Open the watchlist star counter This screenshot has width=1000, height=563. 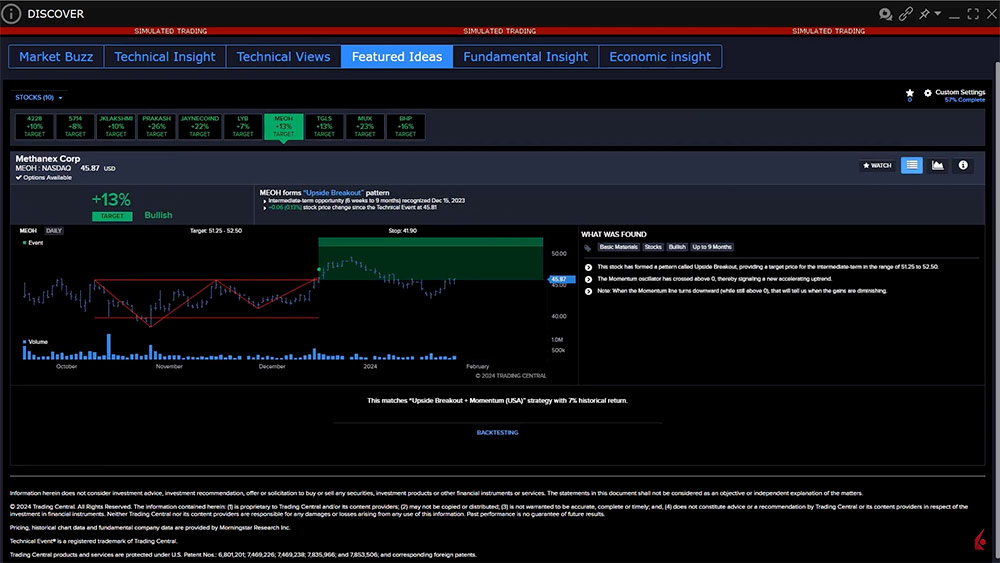point(910,94)
